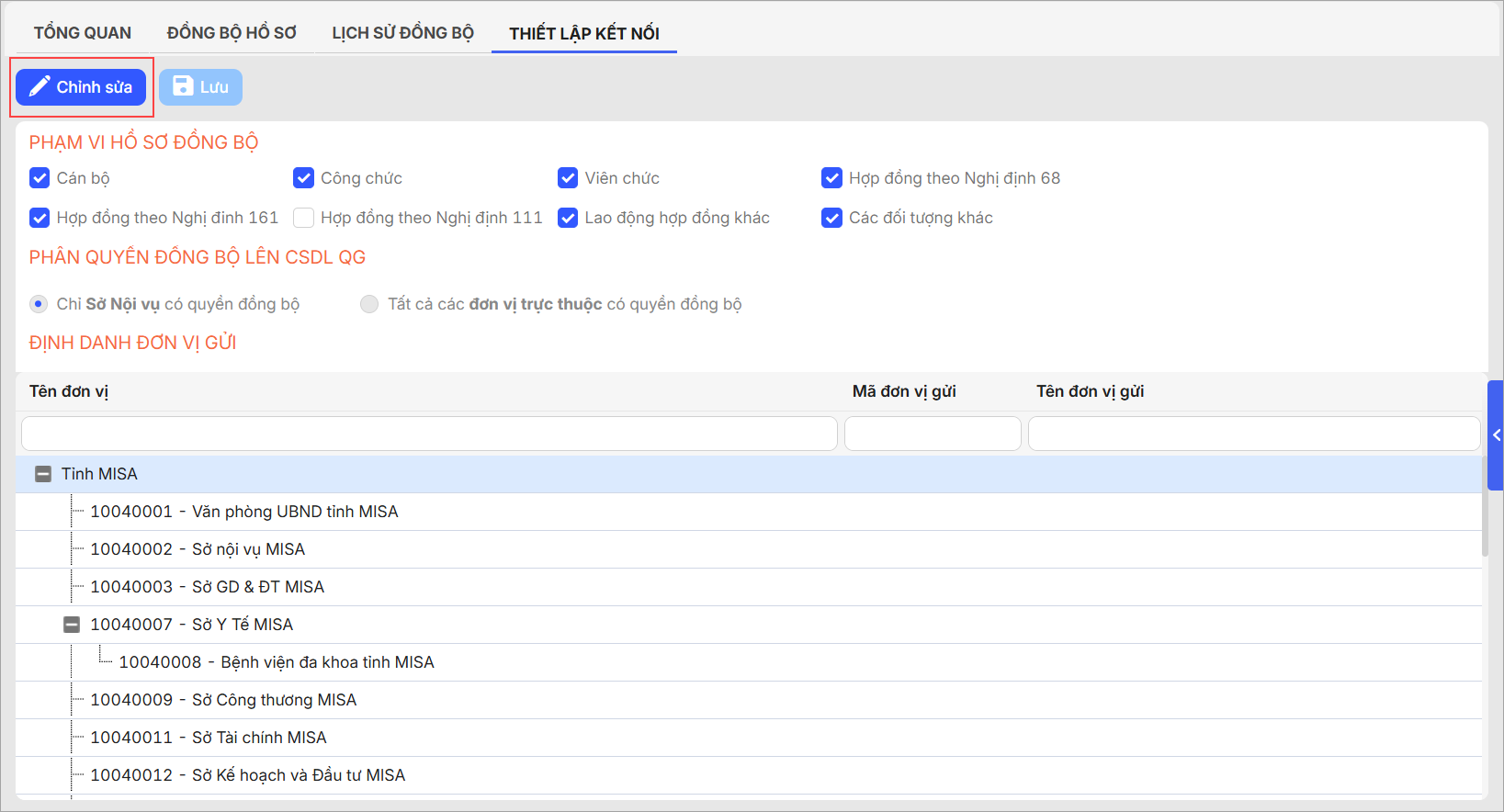This screenshot has width=1504, height=812.
Task: Select Chỉ Sở Nội vụ radio option
Action: pyautogui.click(x=39, y=304)
